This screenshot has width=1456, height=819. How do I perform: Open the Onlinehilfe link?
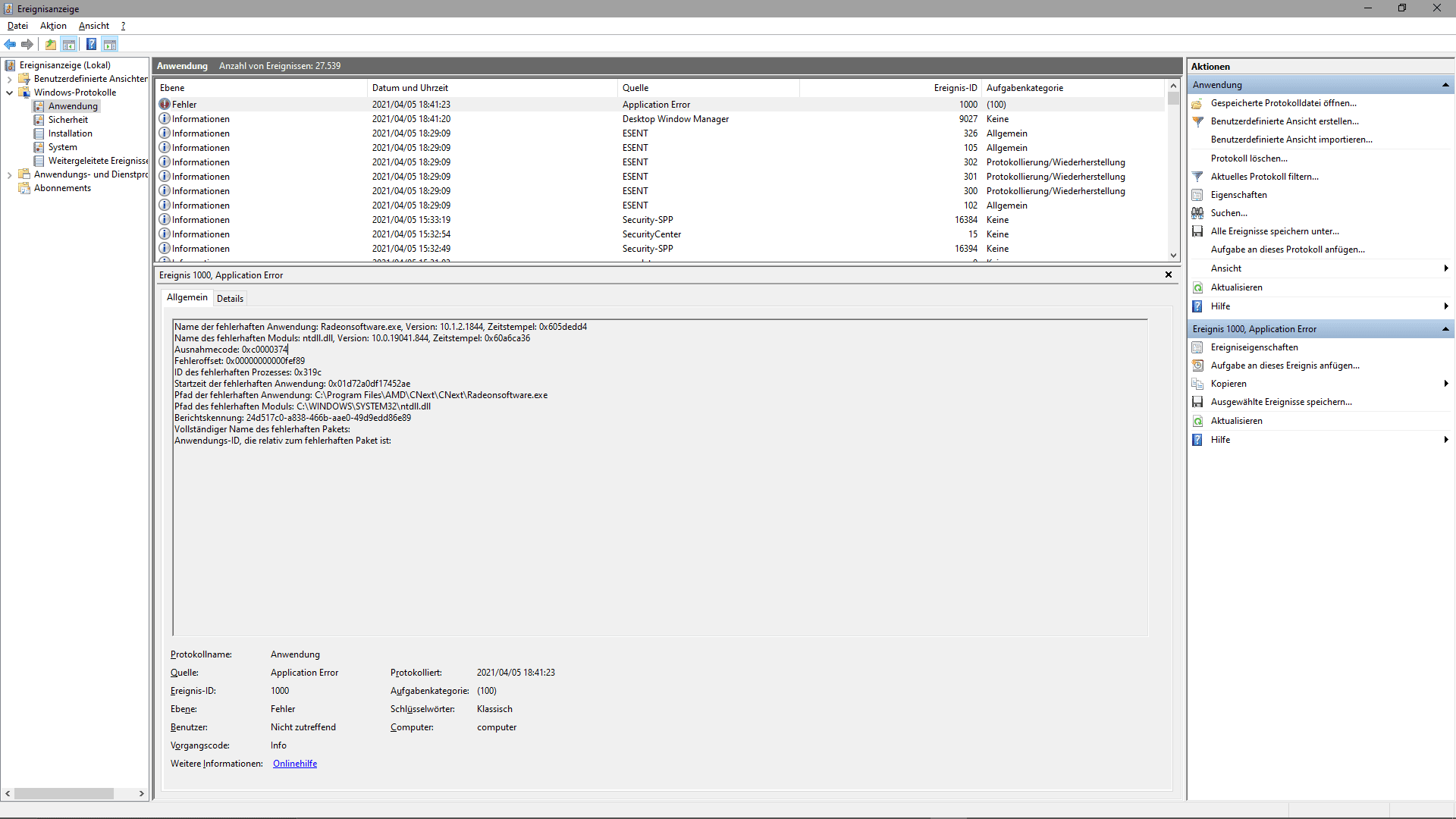[x=295, y=764]
